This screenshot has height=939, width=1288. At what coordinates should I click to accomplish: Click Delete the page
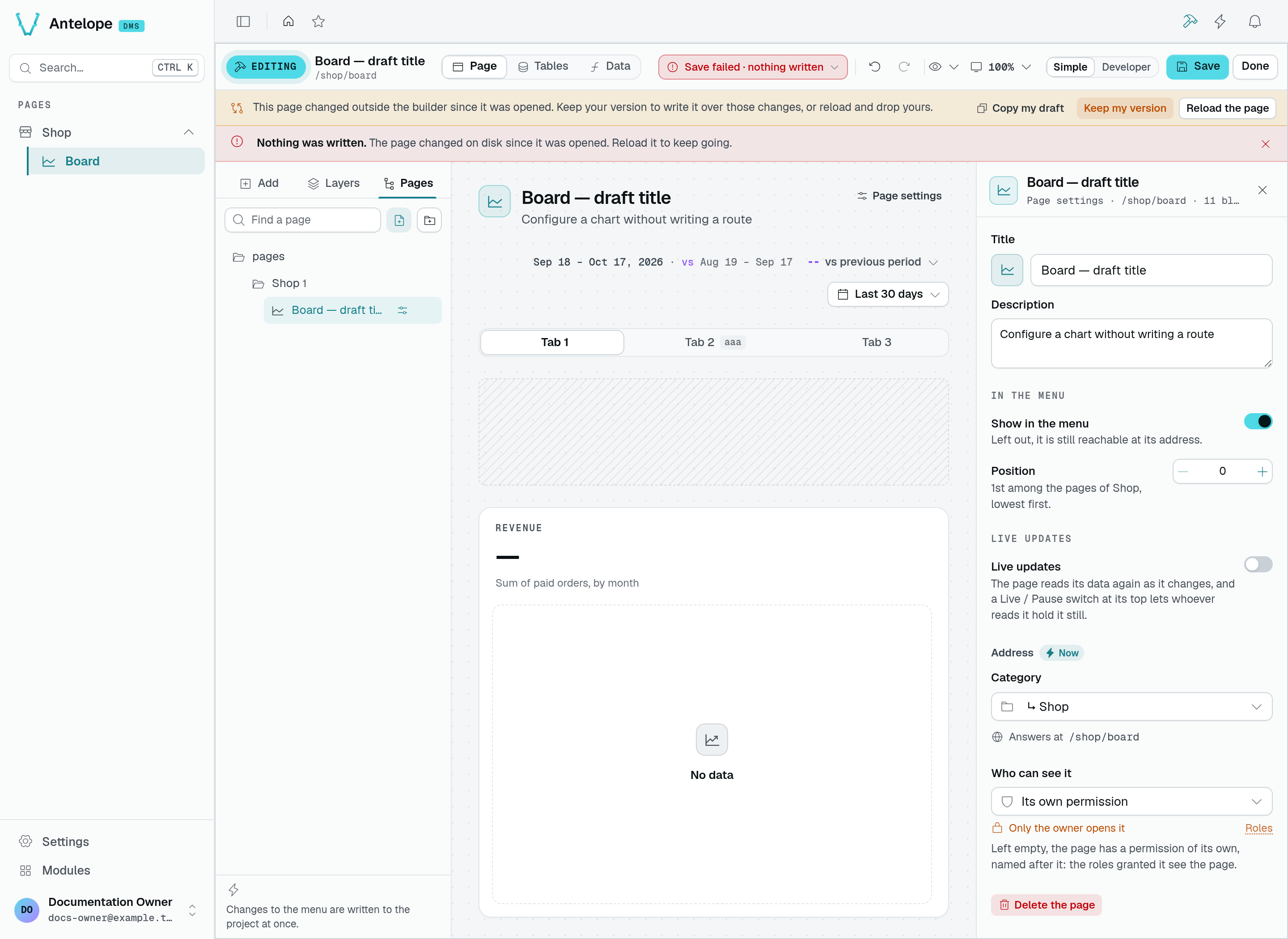1046,905
